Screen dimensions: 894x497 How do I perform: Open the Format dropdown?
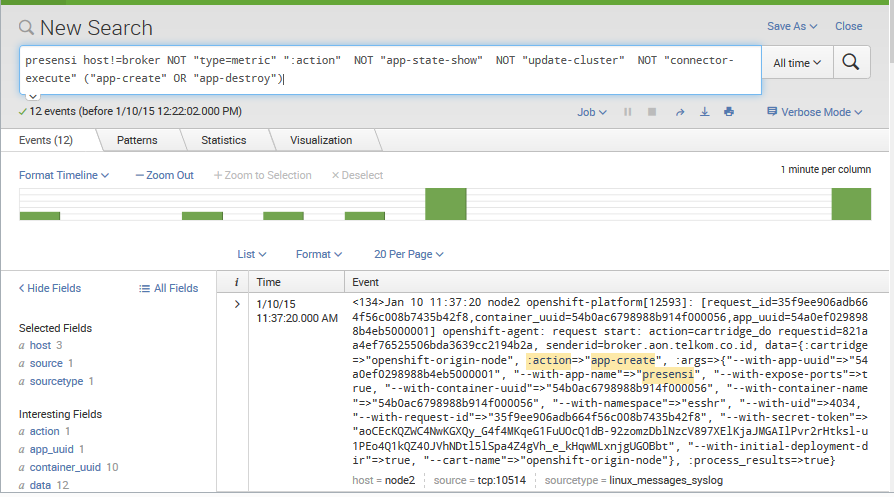[x=319, y=254]
